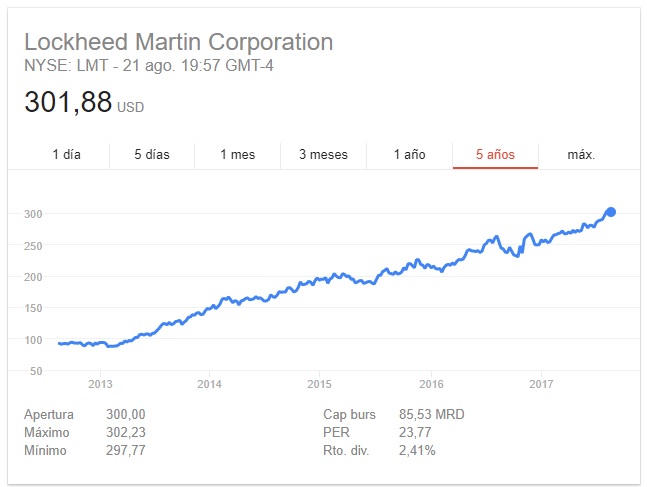Click the 'Cap burs' value 85,53 MRD
This screenshot has width=647, height=487.
pyautogui.click(x=431, y=414)
